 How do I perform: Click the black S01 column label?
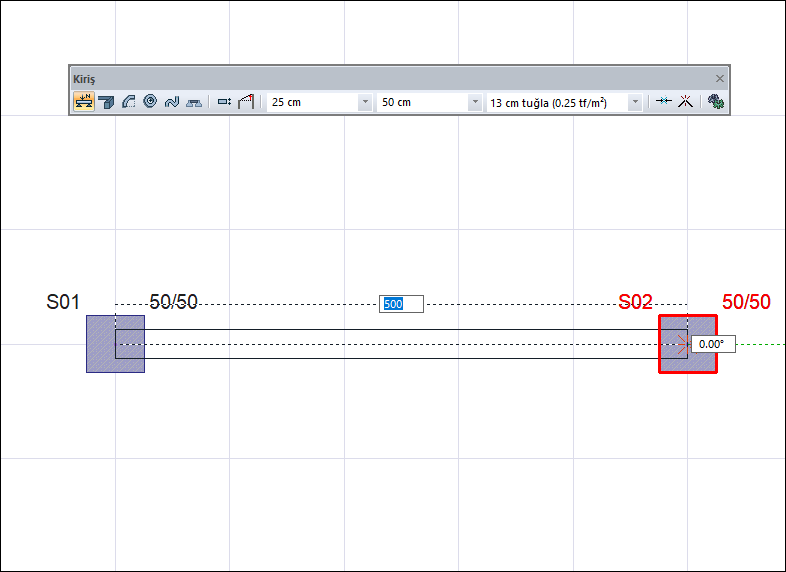click(63, 302)
